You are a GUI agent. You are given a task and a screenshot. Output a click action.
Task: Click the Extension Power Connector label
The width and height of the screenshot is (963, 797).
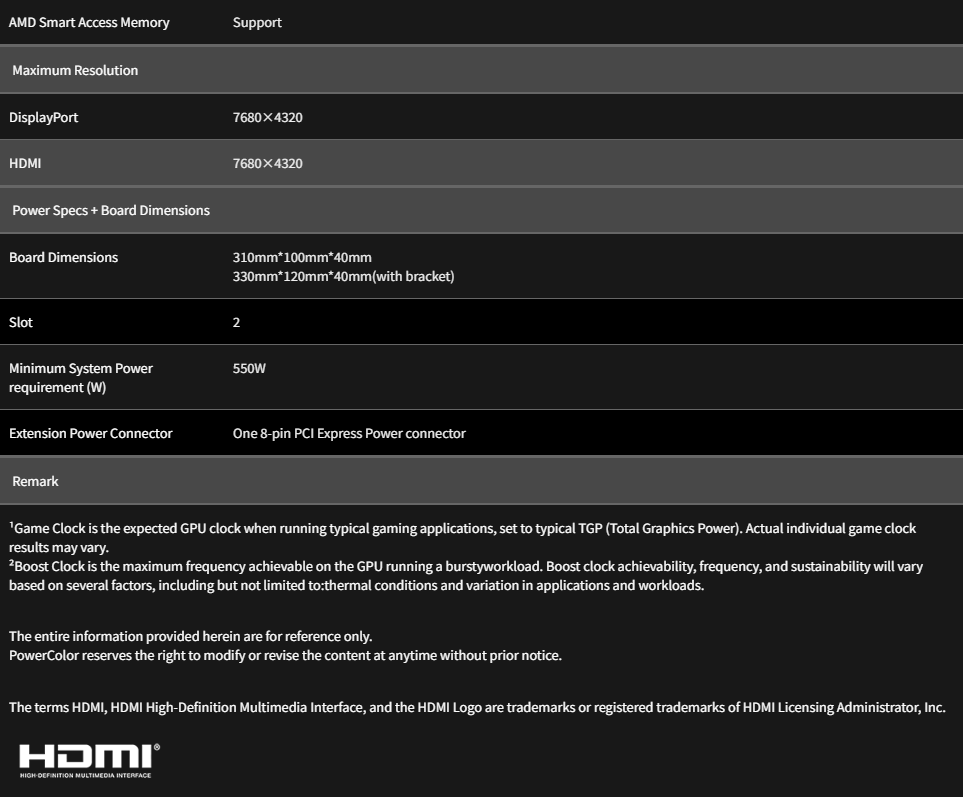(x=90, y=434)
